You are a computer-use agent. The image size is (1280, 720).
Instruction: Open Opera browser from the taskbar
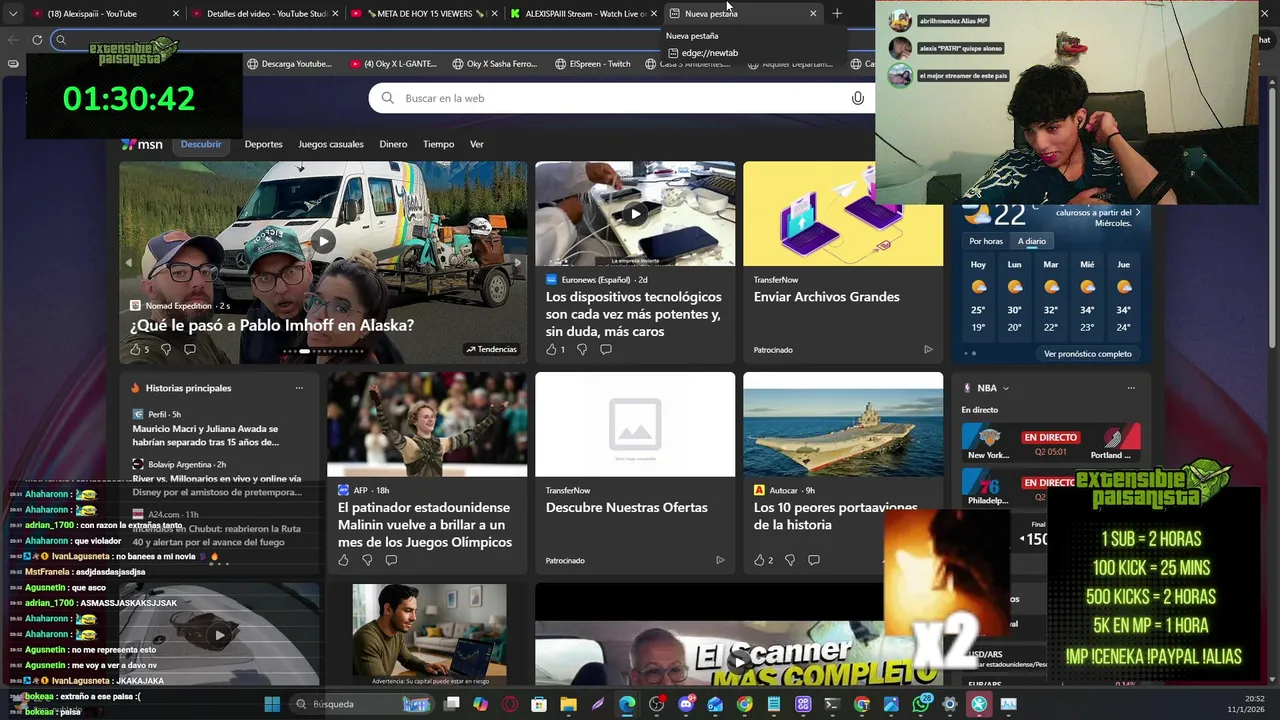click(x=510, y=704)
